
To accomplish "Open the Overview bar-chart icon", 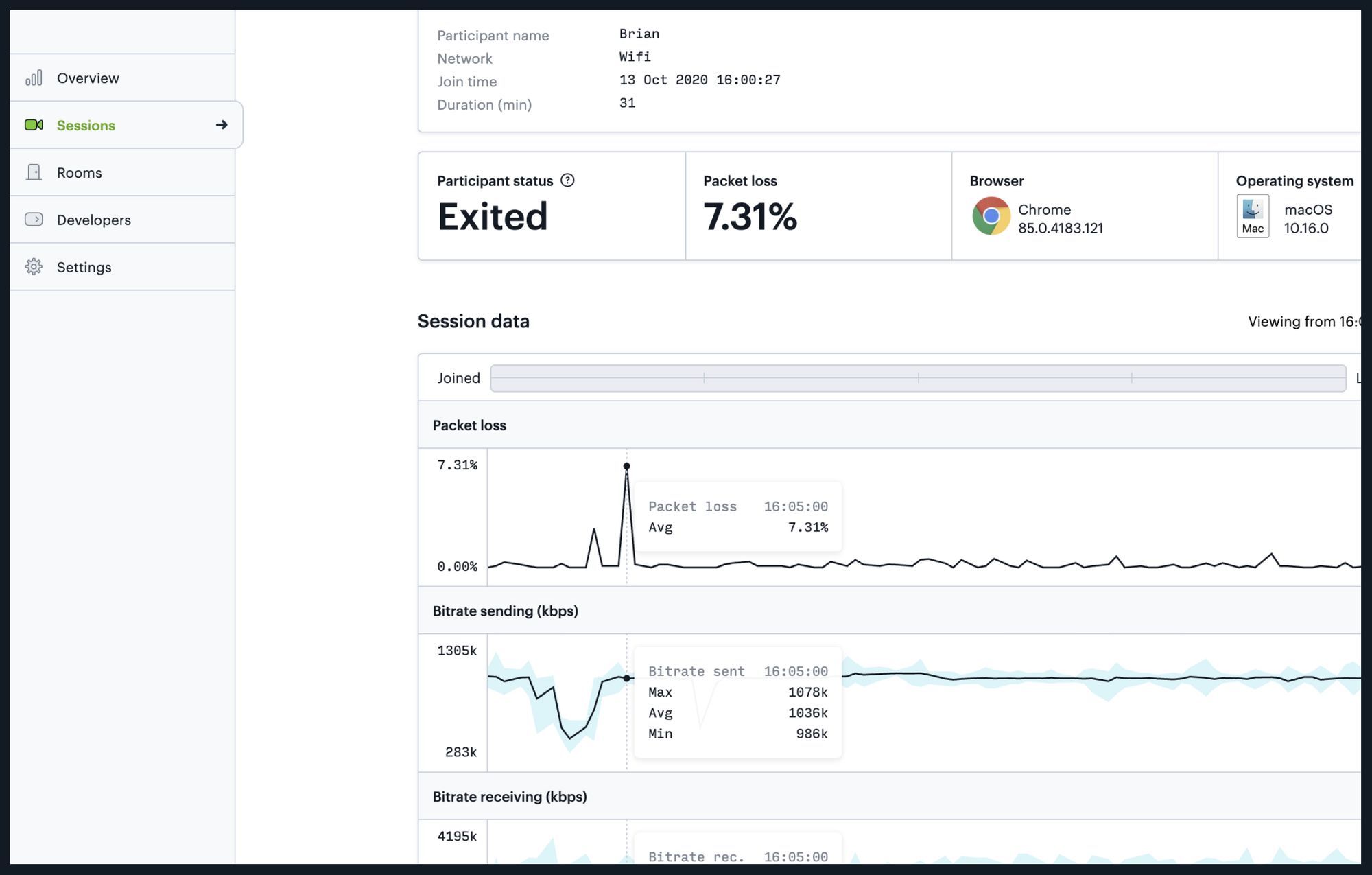I will tap(34, 78).
